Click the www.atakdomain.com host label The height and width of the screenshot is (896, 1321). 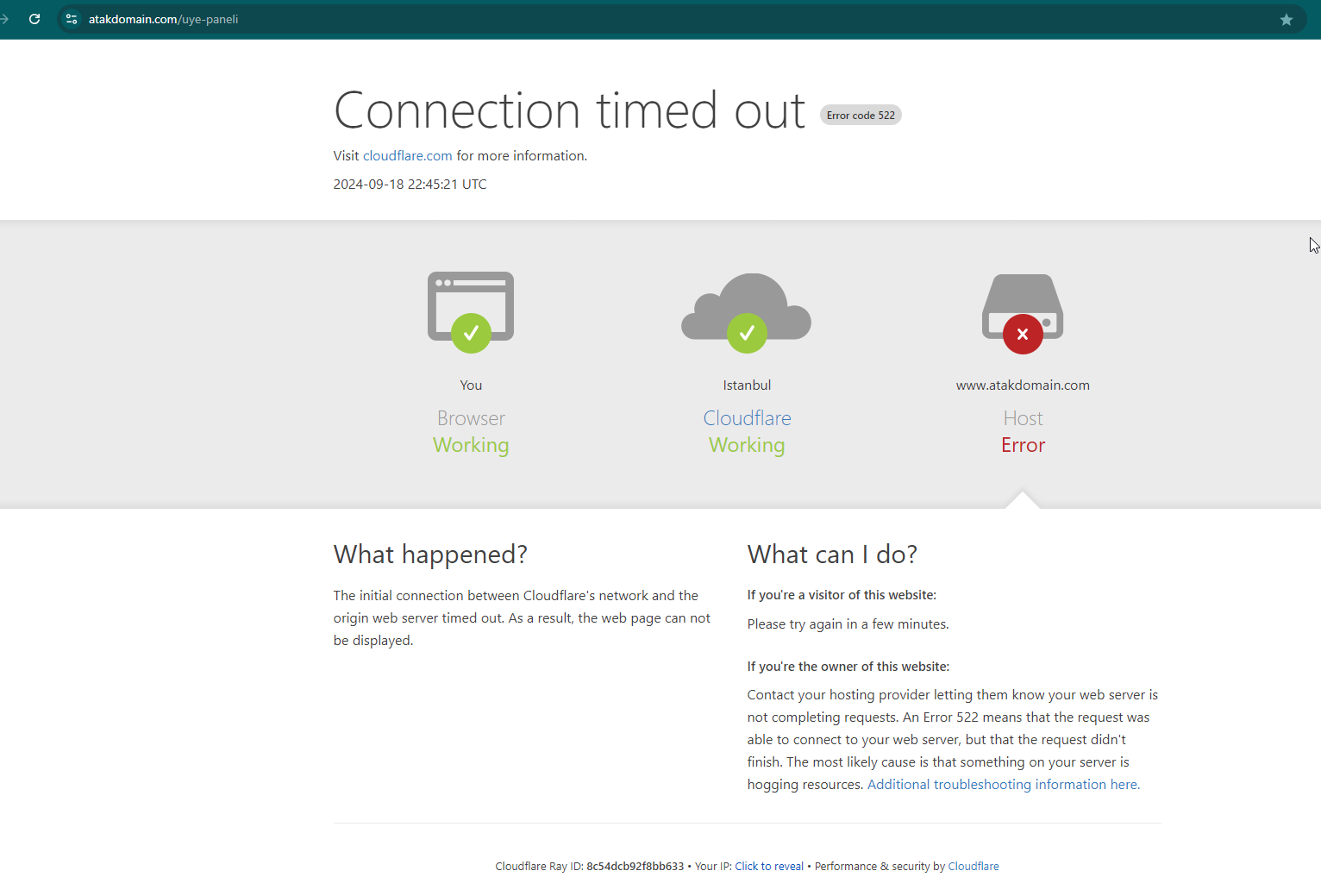pos(1023,385)
